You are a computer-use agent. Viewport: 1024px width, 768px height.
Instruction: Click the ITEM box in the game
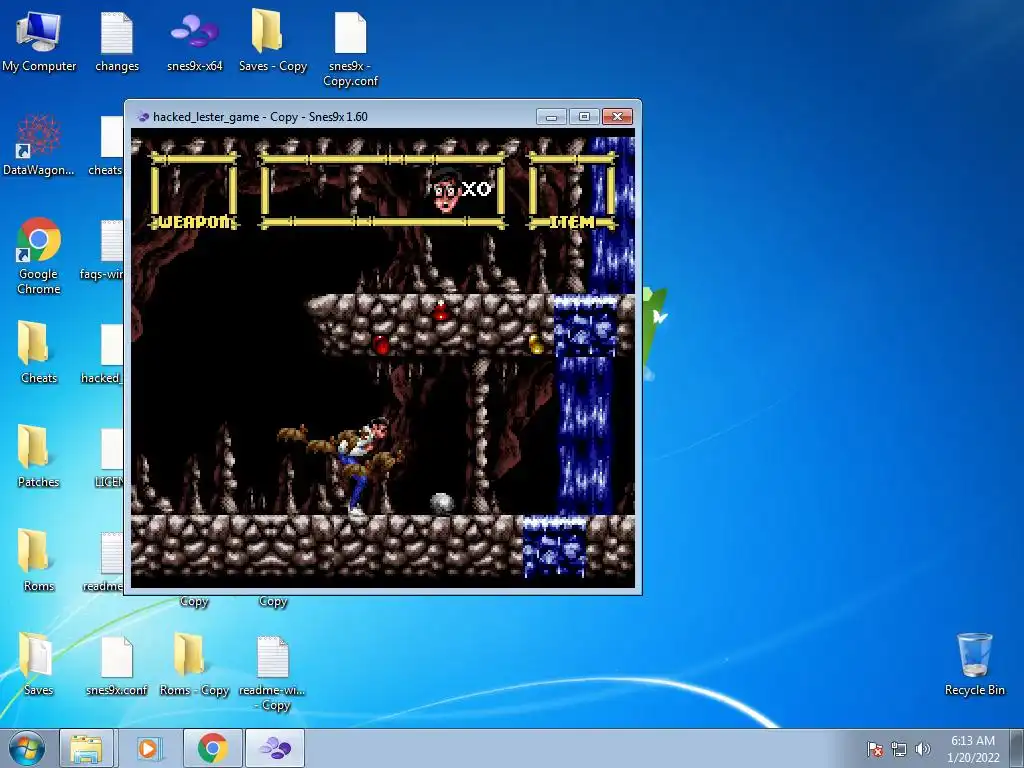click(x=572, y=191)
